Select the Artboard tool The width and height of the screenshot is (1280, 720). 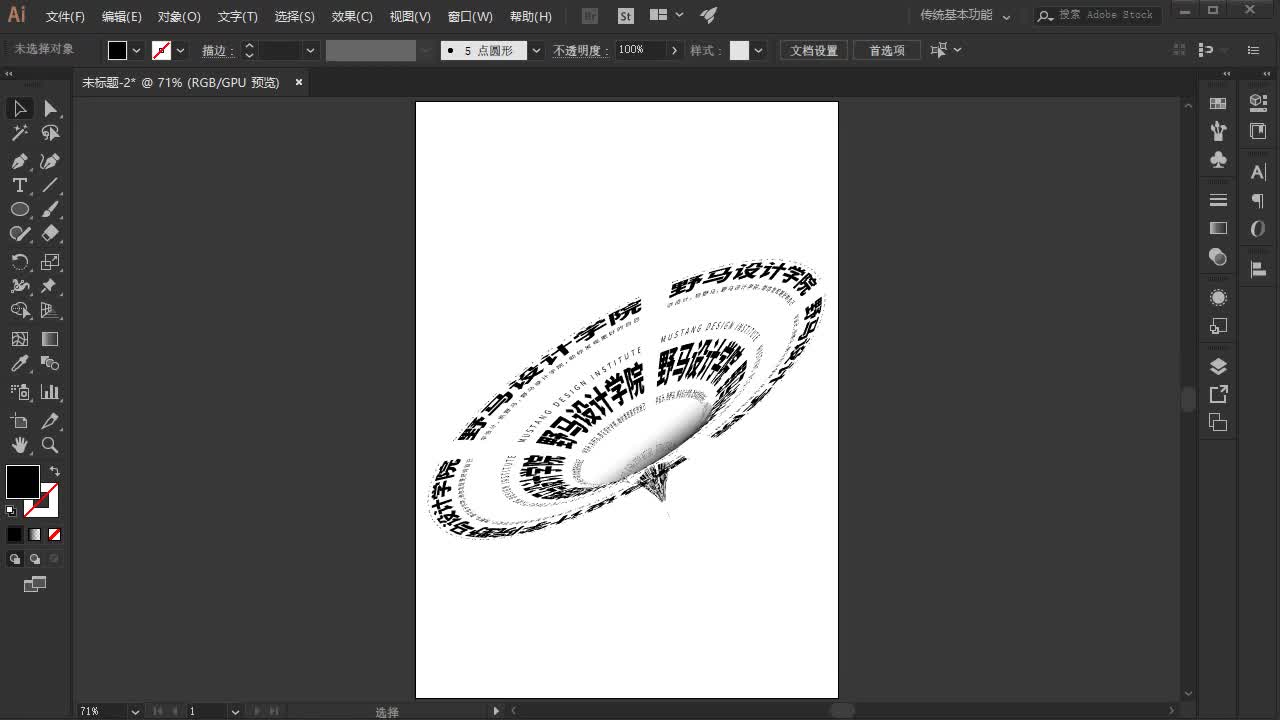click(x=20, y=421)
